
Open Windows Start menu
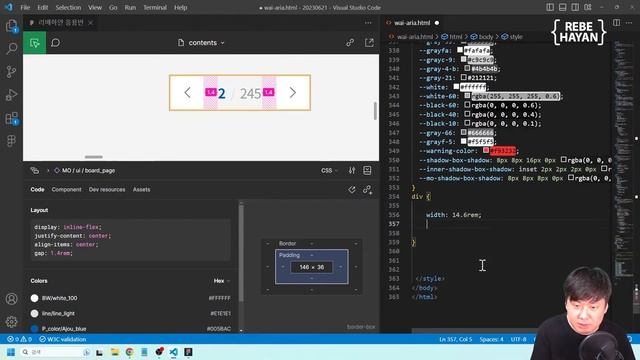11,352
